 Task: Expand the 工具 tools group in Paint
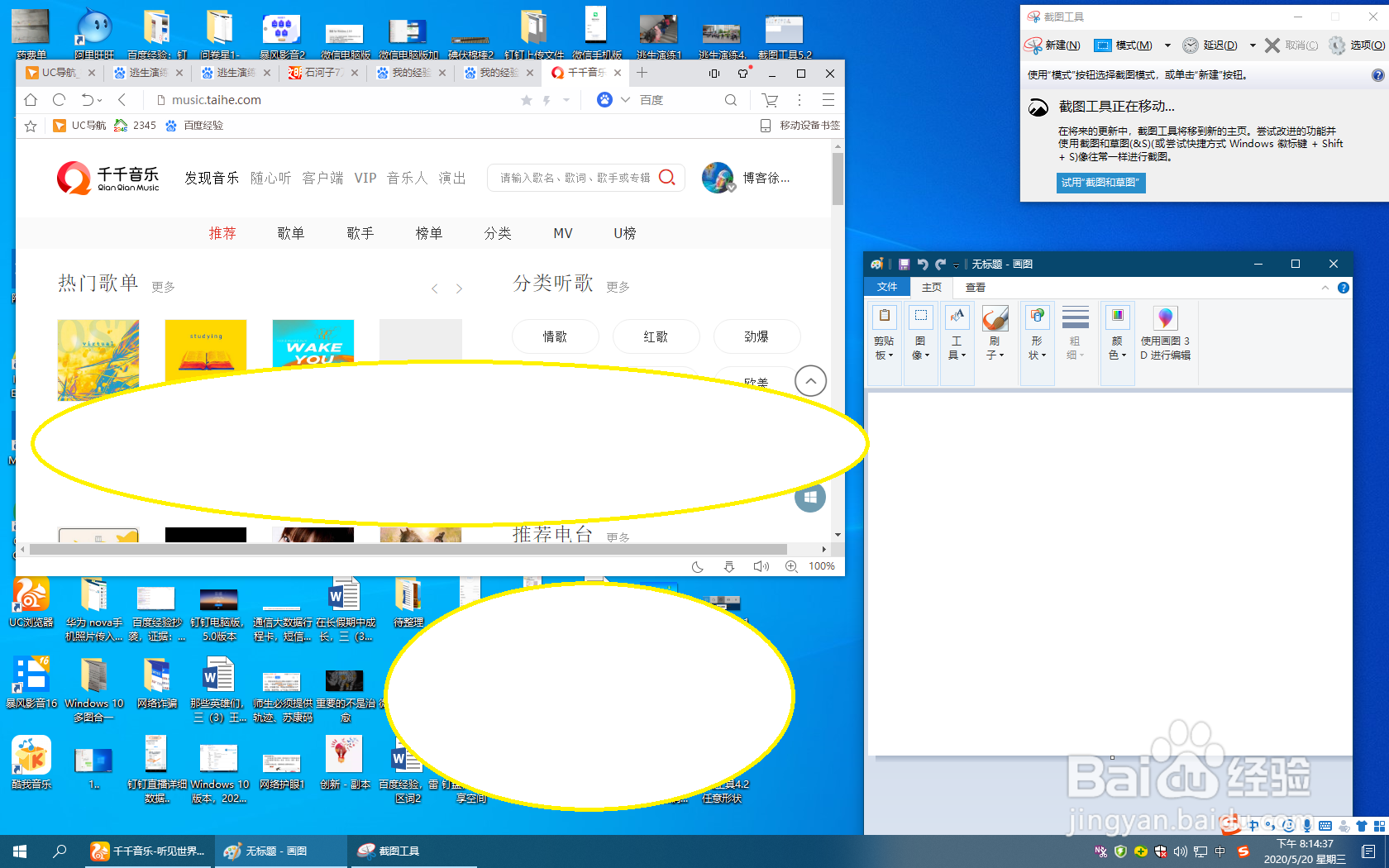coord(957,343)
